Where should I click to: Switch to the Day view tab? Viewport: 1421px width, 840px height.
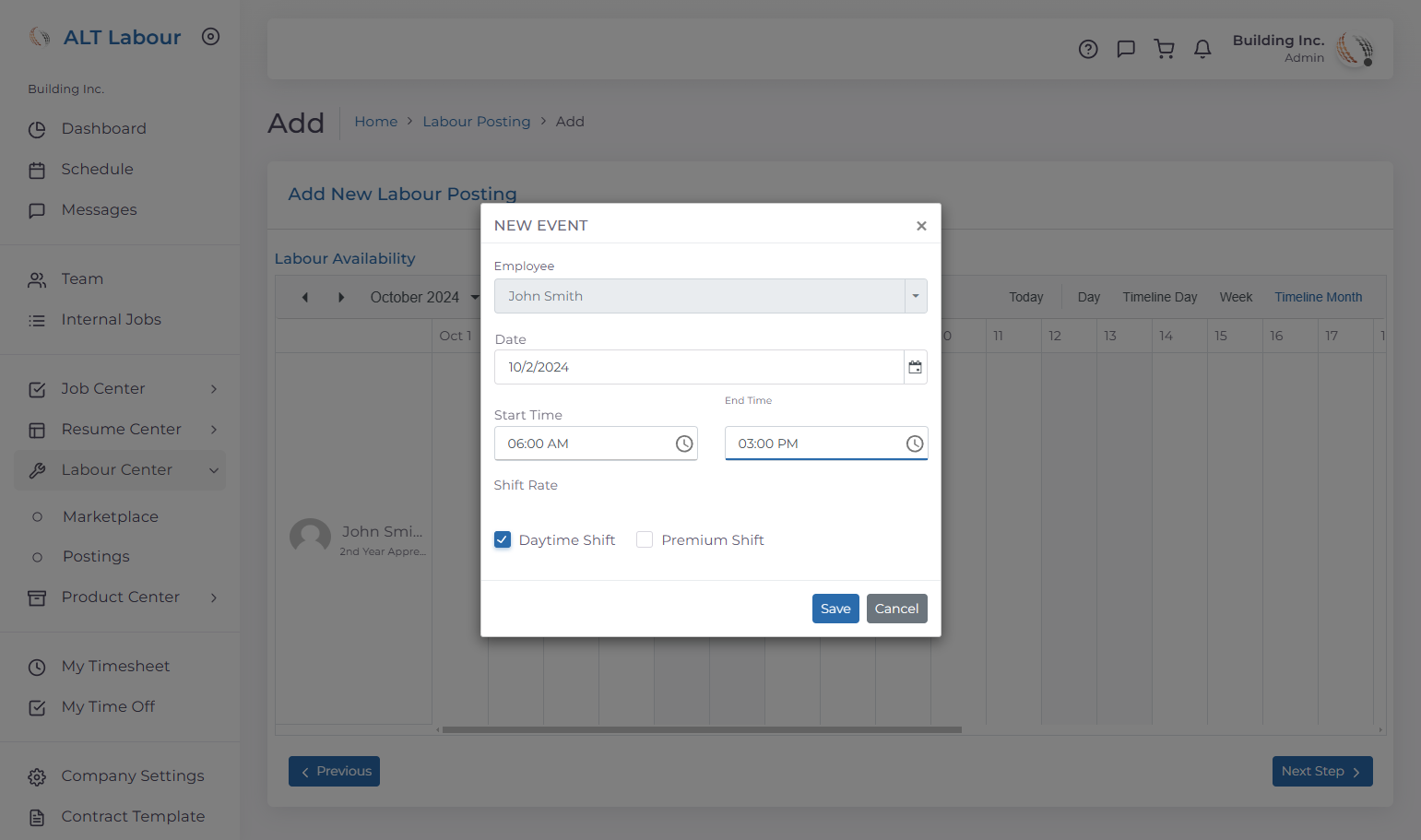coord(1089,297)
